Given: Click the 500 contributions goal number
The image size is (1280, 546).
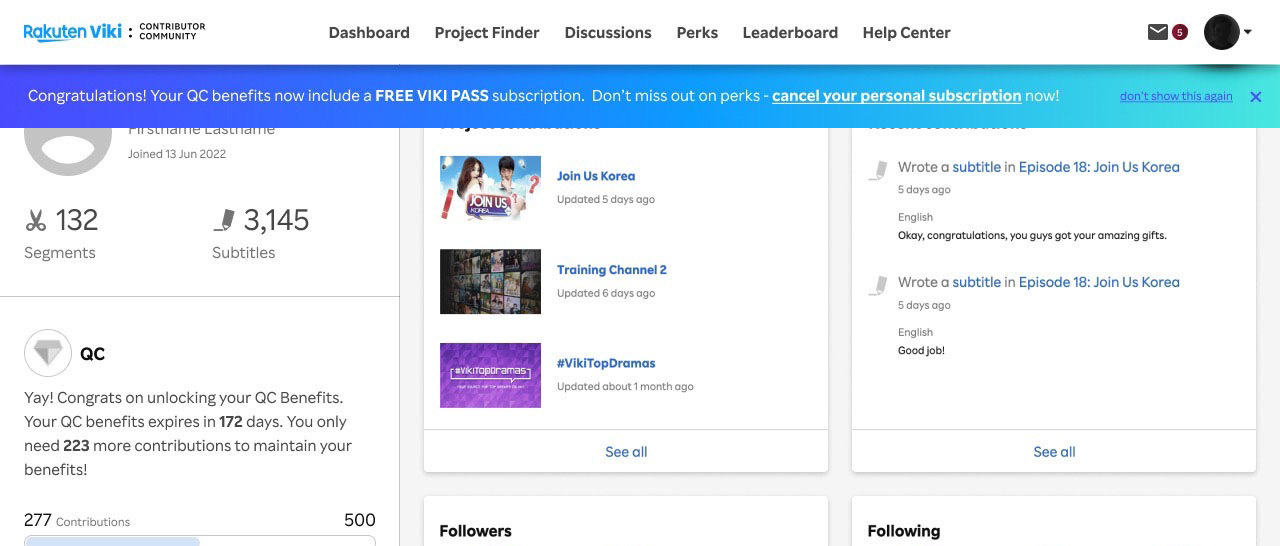Looking at the screenshot, I should click(x=359, y=520).
